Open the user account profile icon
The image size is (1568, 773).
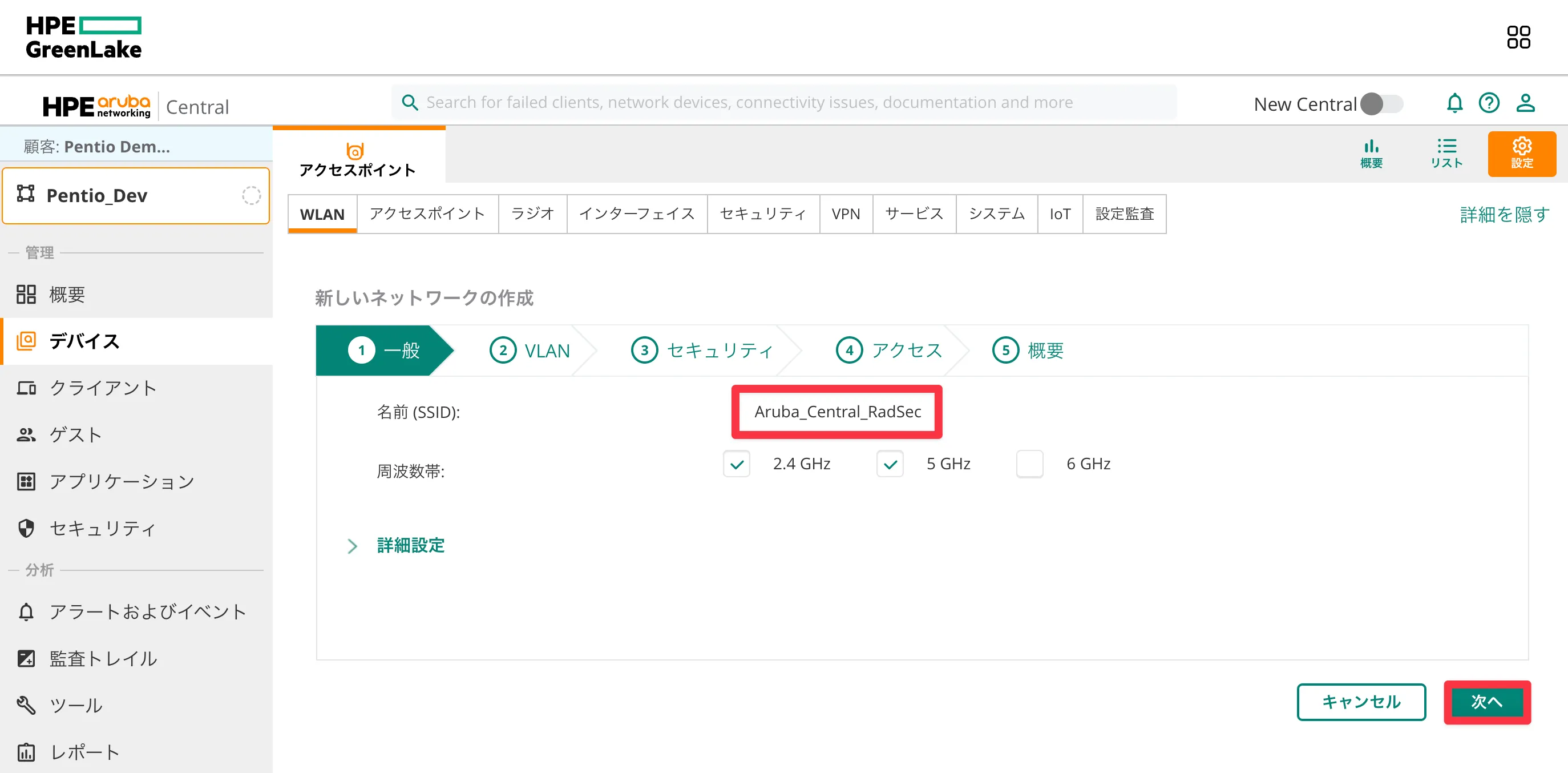point(1525,103)
